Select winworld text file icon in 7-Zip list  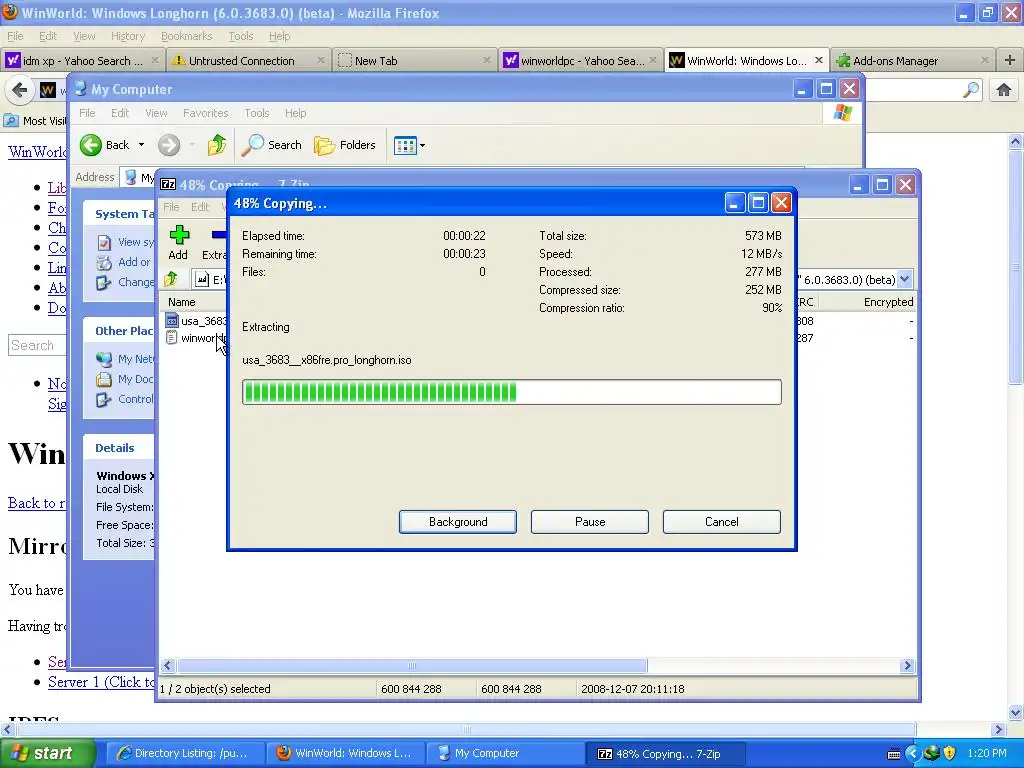coord(172,338)
